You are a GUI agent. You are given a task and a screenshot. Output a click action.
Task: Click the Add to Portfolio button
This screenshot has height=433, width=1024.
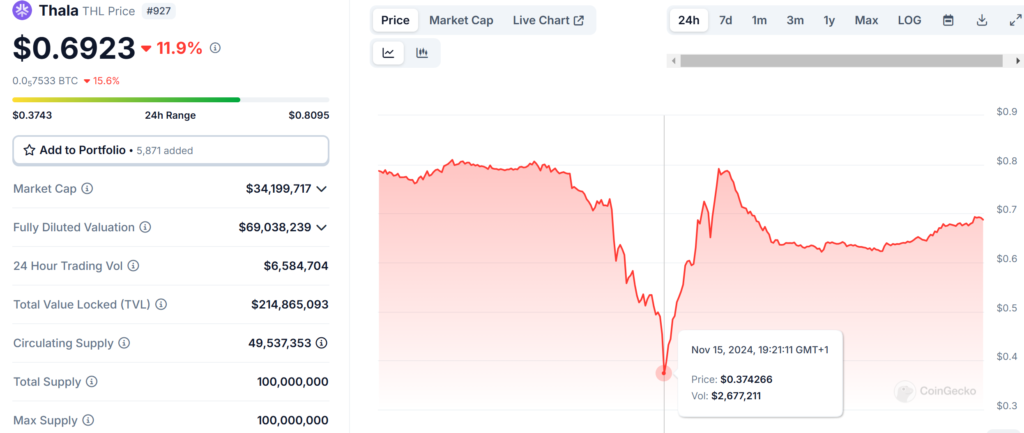[x=170, y=150]
